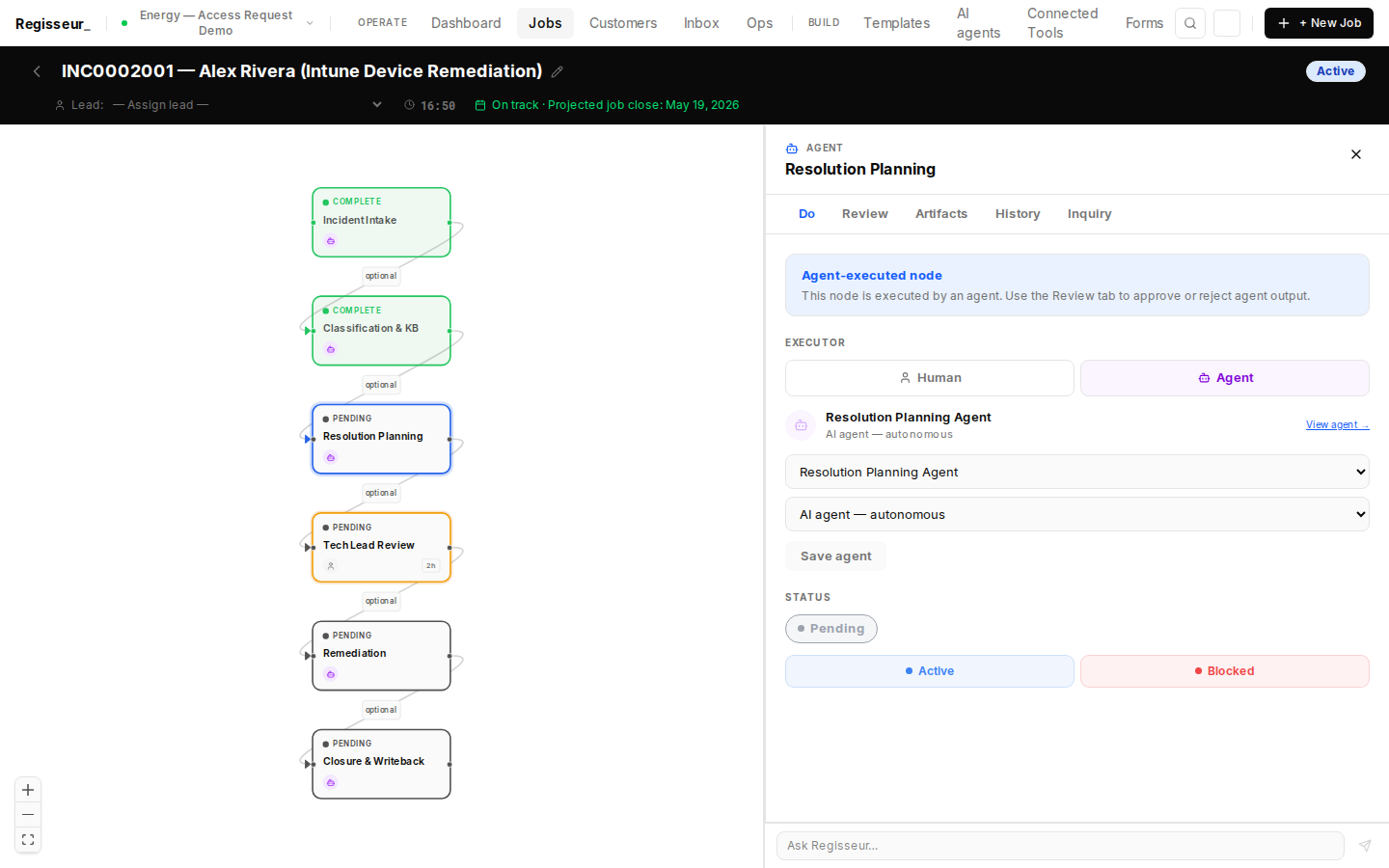Focus the Ask Regisseur input field
This screenshot has width=1389, height=868.
tap(1060, 846)
